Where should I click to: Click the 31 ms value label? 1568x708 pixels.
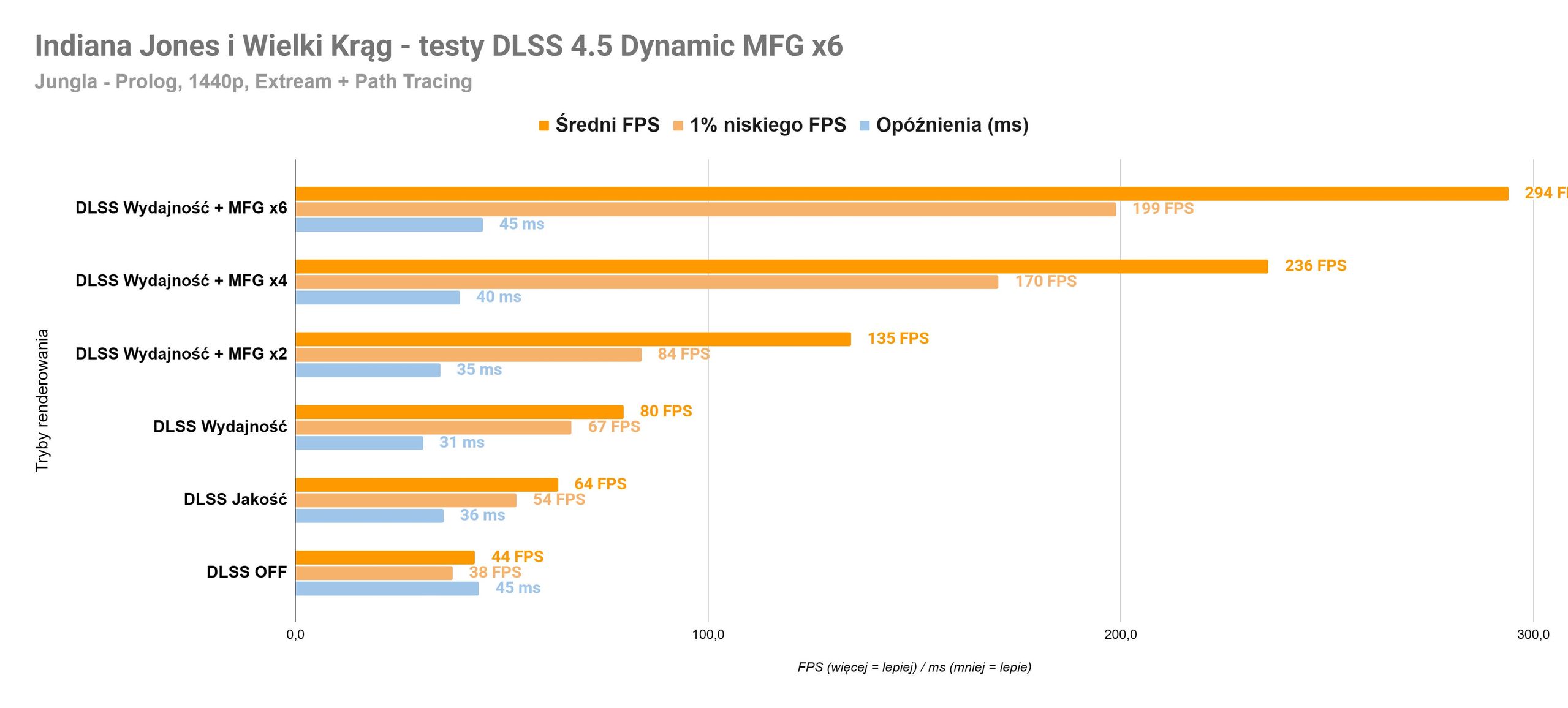(462, 443)
